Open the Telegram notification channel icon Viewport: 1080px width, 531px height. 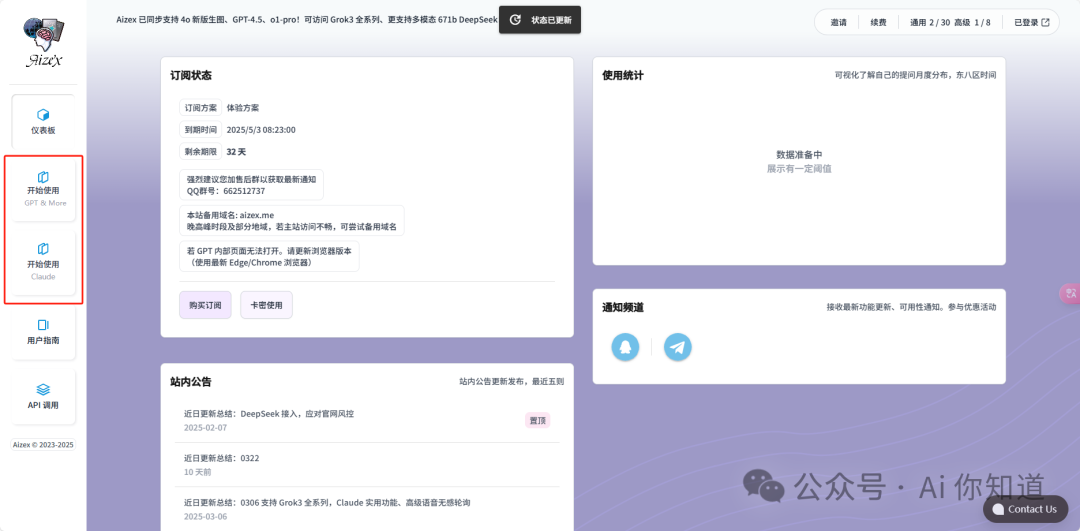[x=678, y=347]
